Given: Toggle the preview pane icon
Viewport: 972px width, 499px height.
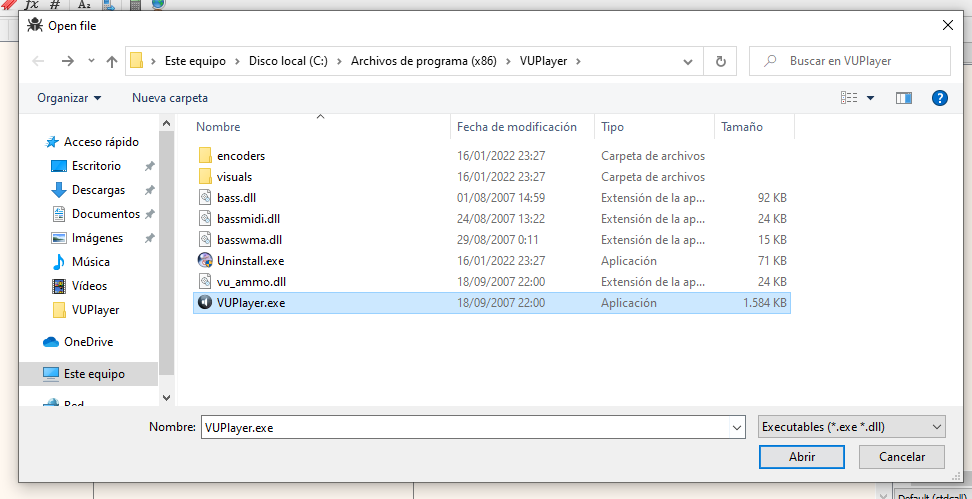Looking at the screenshot, I should click(x=904, y=98).
